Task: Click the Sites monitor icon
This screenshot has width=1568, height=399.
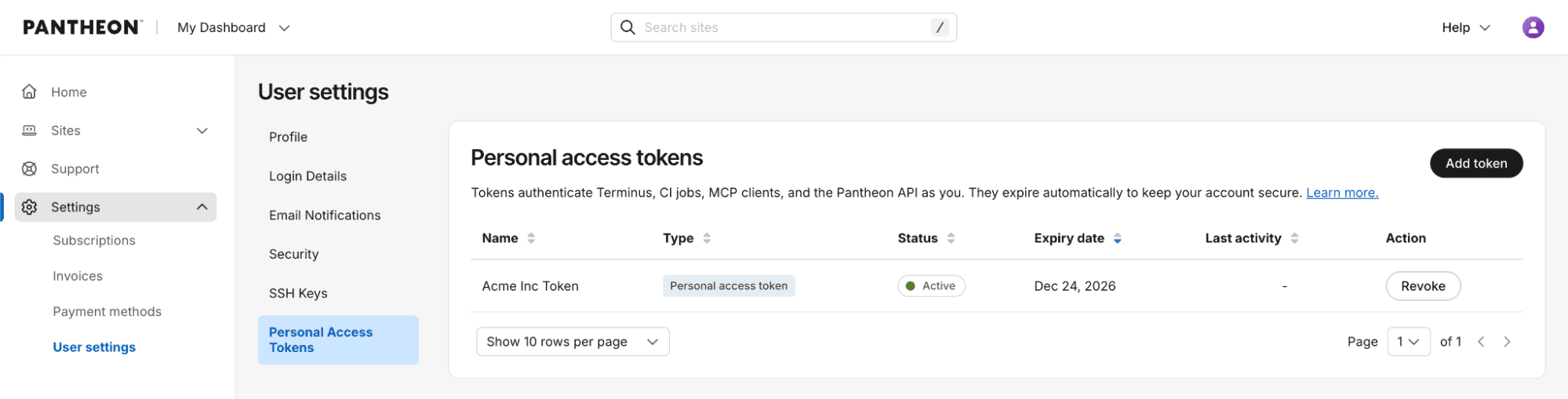Action: [x=29, y=130]
